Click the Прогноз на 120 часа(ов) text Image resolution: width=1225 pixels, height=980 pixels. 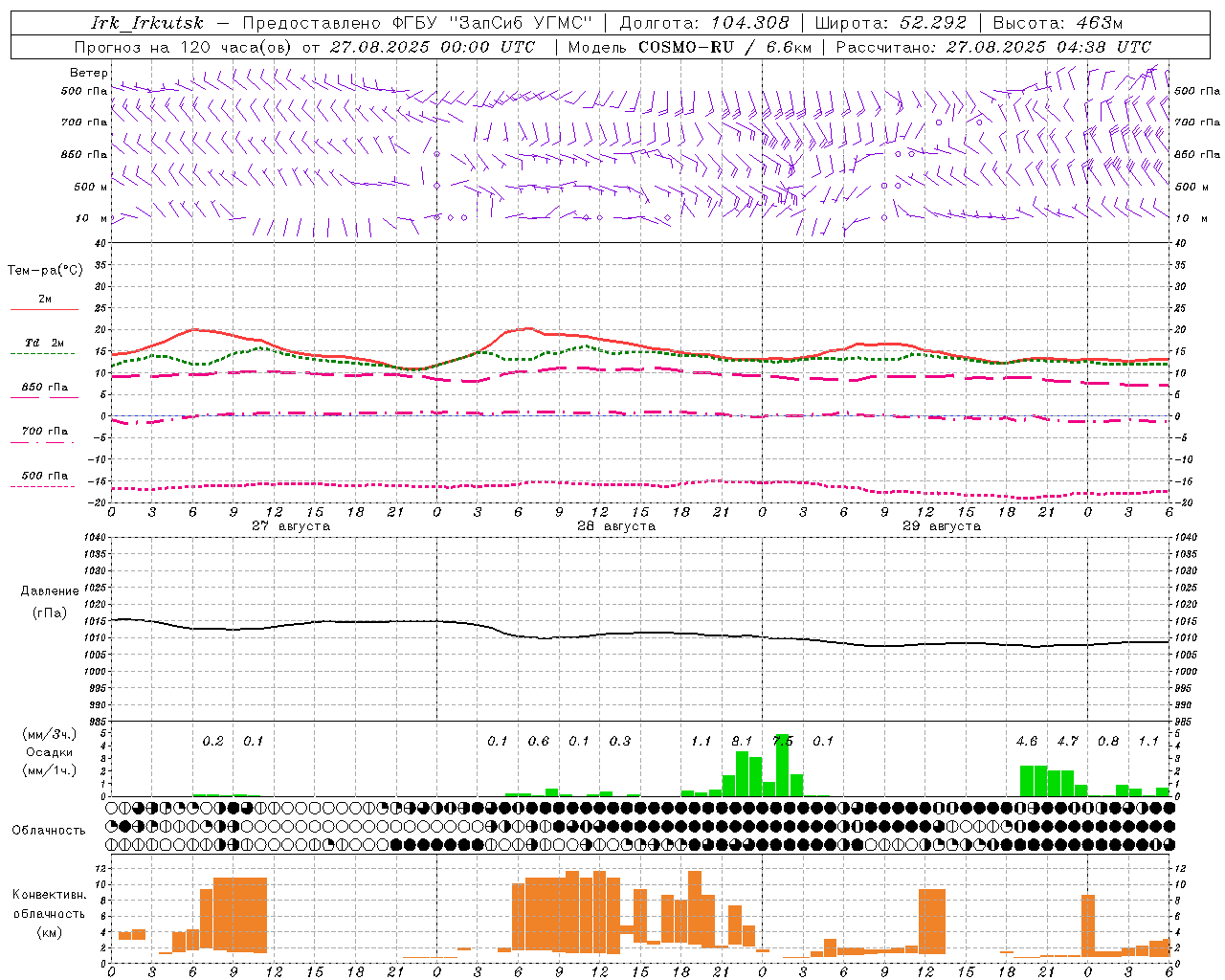click(x=184, y=47)
